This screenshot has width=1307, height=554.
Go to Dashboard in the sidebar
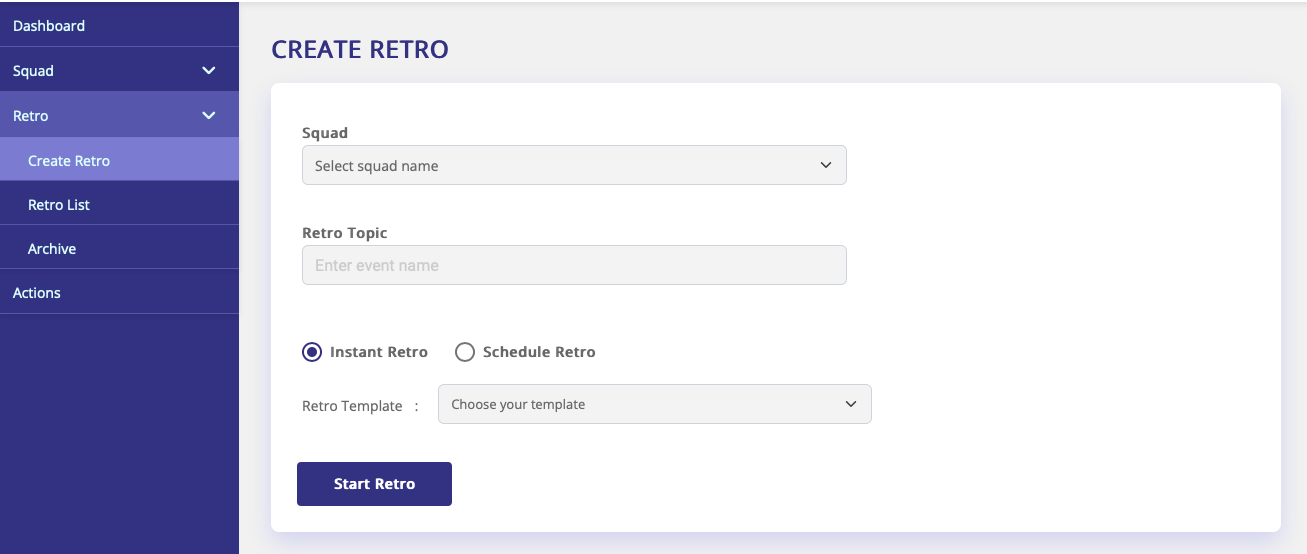pyautogui.click(x=49, y=26)
